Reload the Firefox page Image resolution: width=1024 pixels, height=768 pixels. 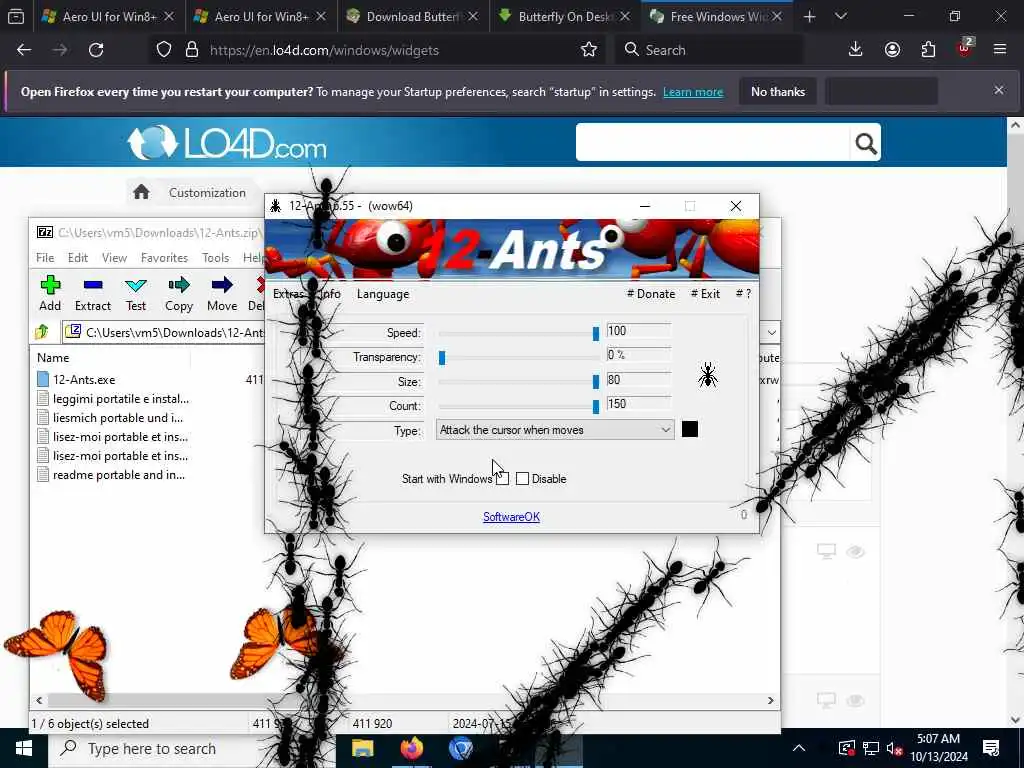click(96, 50)
